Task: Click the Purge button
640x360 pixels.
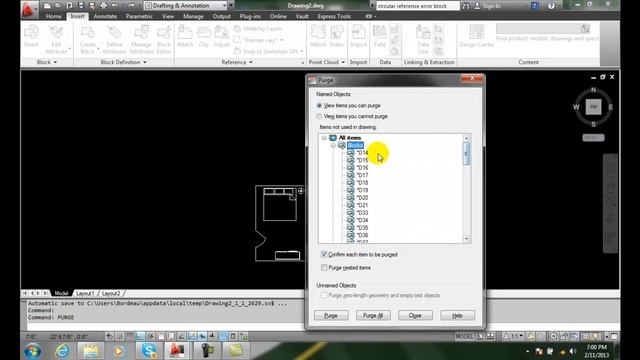Action: tap(331, 316)
